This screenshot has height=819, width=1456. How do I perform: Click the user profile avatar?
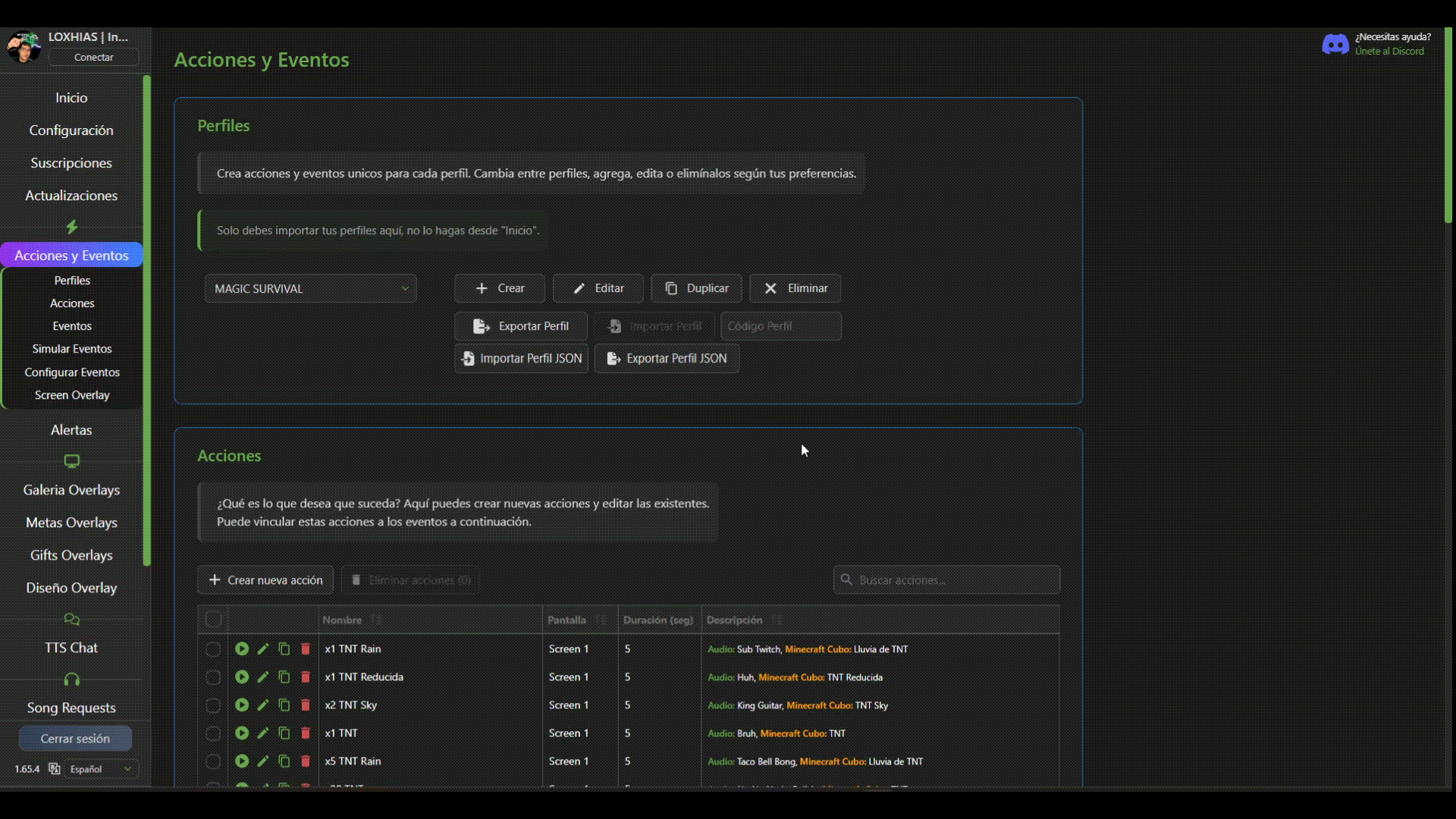pyautogui.click(x=24, y=47)
